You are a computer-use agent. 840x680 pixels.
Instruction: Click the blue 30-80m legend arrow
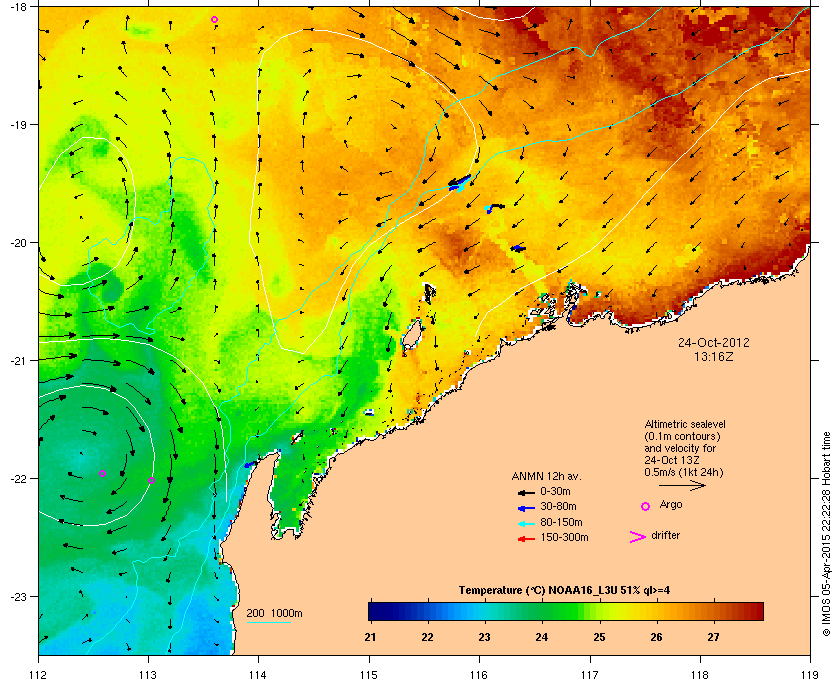526,508
